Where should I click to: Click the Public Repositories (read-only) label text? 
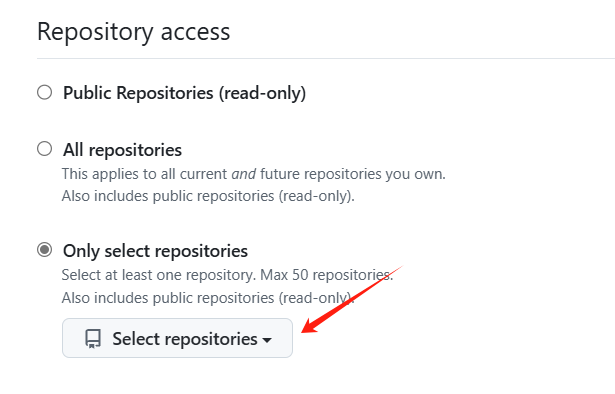(x=184, y=93)
